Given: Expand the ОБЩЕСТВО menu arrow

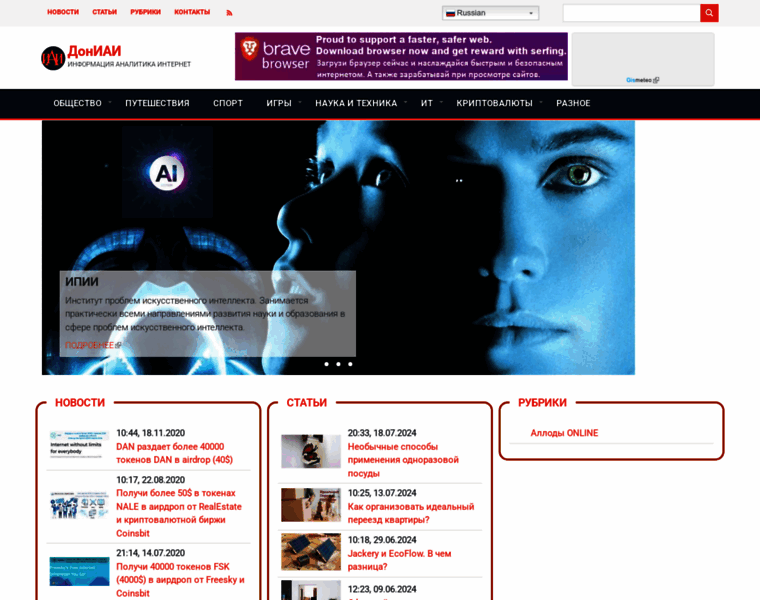Looking at the screenshot, I should pos(110,102).
